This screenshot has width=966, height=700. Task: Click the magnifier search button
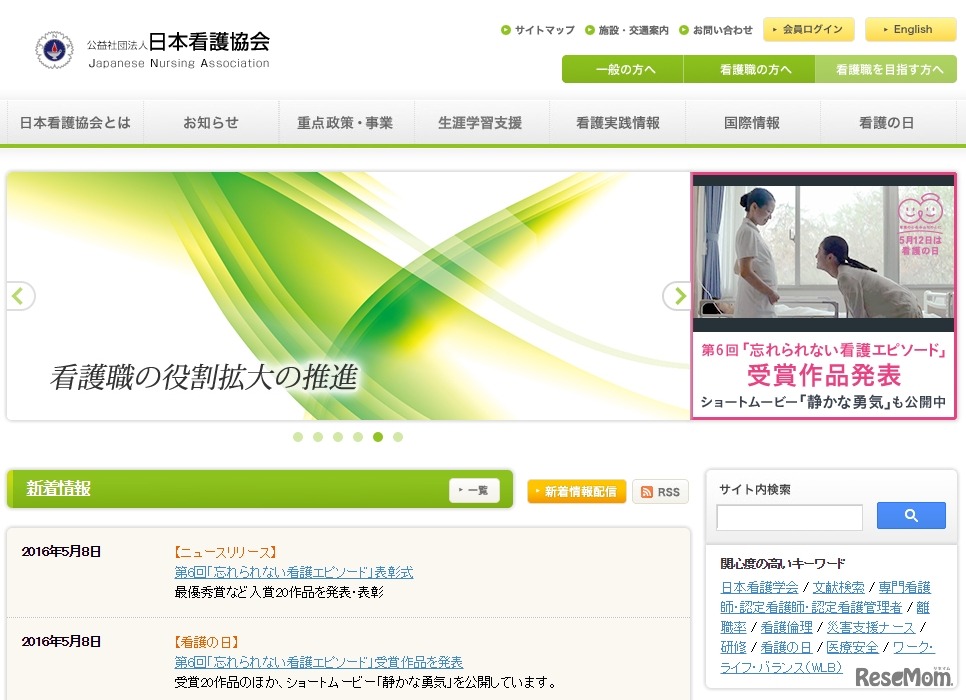pos(910,516)
